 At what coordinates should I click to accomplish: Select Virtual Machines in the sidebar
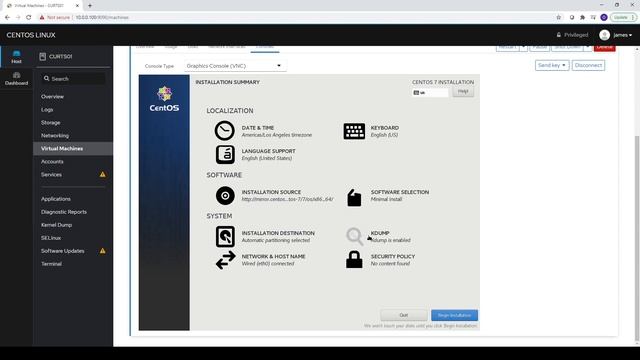tap(73, 149)
